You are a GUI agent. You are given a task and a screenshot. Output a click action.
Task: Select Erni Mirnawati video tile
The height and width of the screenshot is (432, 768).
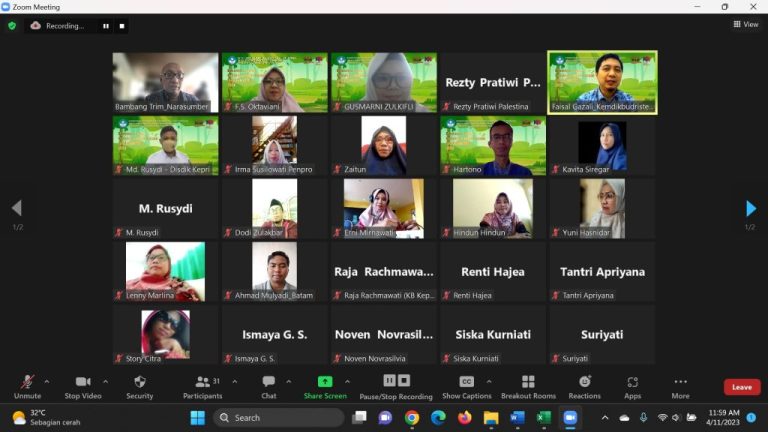click(x=384, y=209)
